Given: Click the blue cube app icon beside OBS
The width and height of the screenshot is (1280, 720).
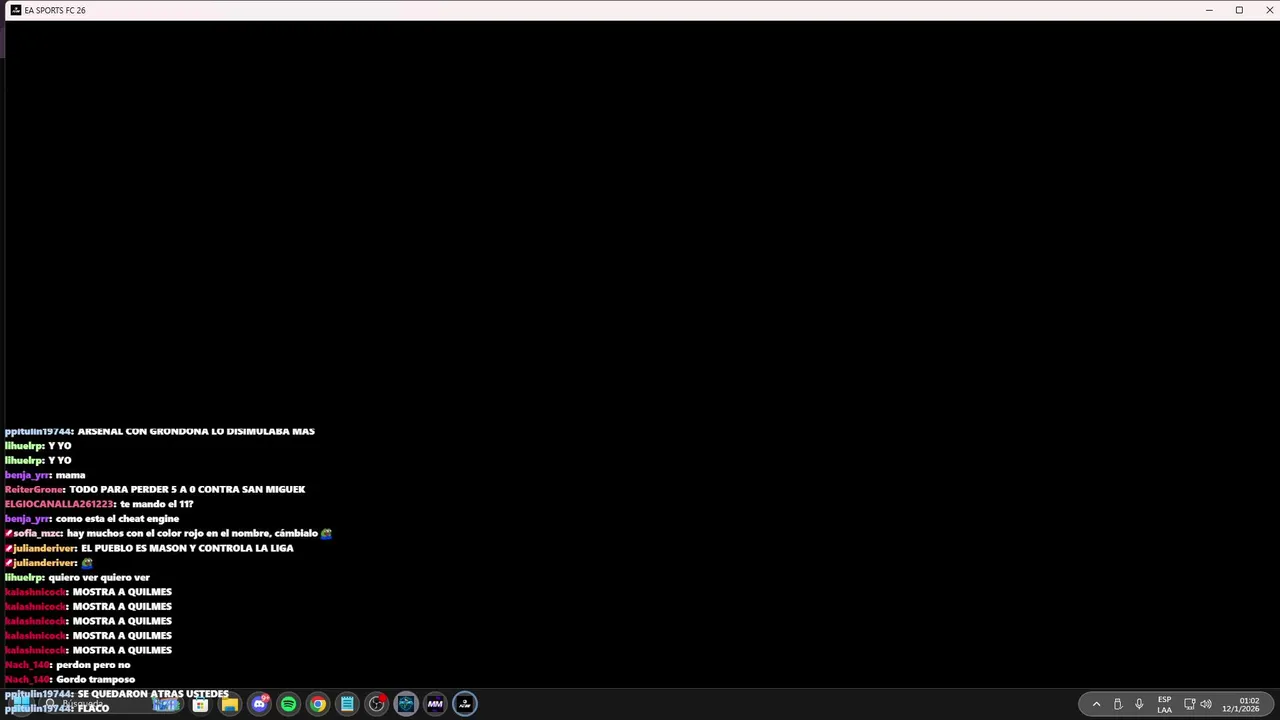Looking at the screenshot, I should coord(405,704).
